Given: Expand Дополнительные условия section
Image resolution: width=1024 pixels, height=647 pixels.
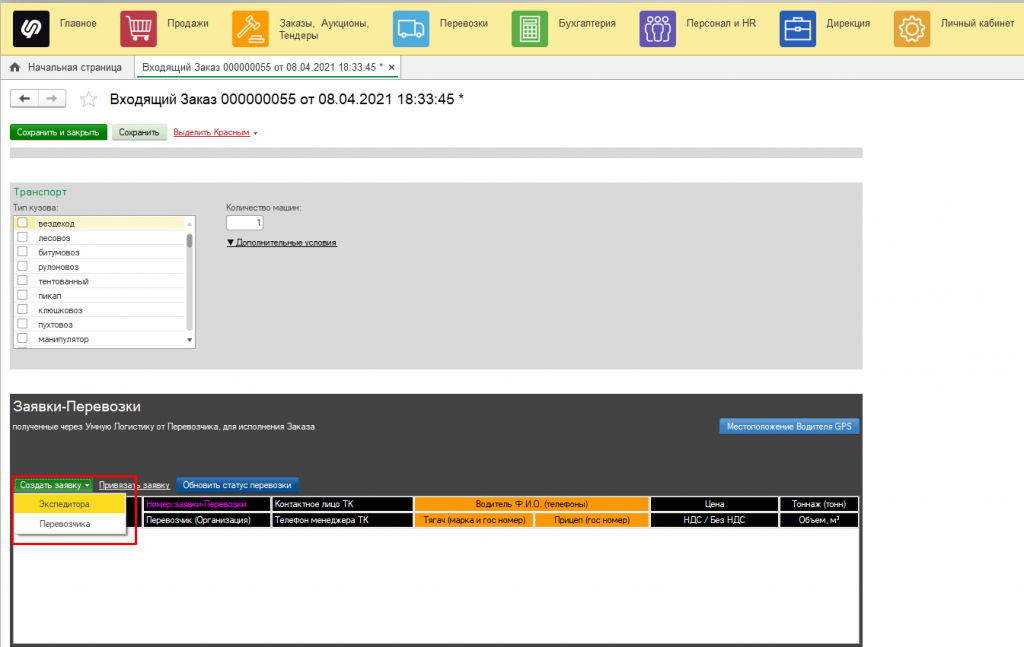Looking at the screenshot, I should pos(281,242).
